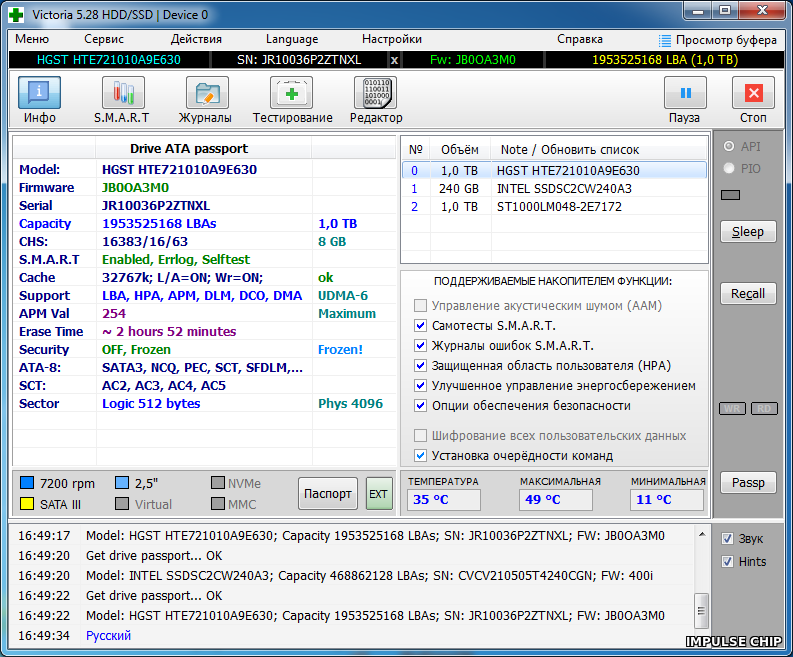The height and width of the screenshot is (657, 793).
Task: Open the Справка menu
Action: point(580,39)
